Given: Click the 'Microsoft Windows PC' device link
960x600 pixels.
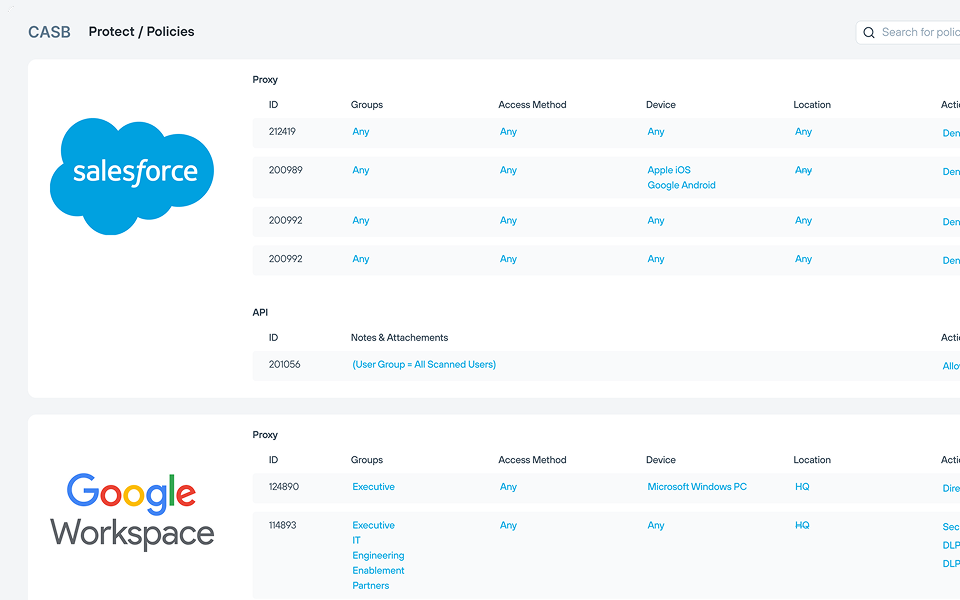Looking at the screenshot, I should click(x=697, y=487).
